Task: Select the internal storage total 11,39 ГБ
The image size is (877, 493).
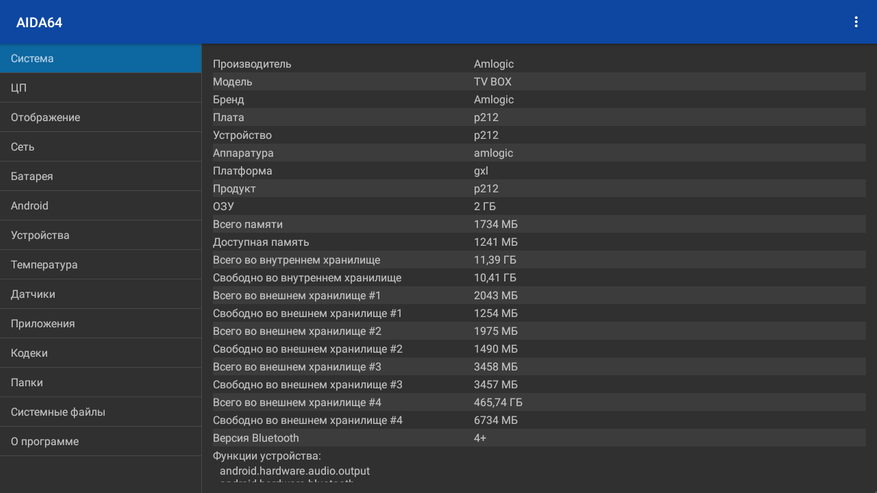Action: coord(495,260)
